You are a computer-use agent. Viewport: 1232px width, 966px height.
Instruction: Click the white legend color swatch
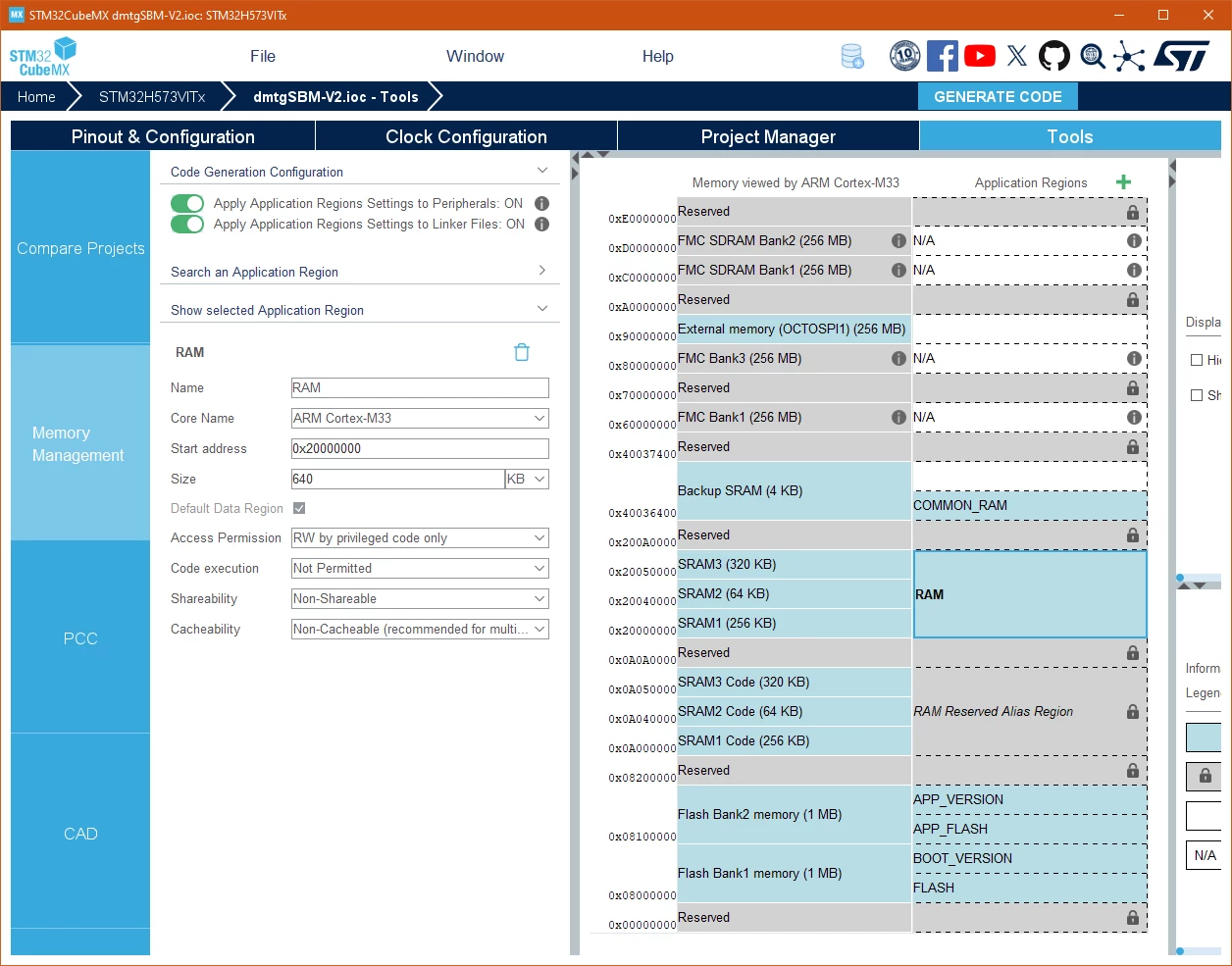pos(1204,815)
